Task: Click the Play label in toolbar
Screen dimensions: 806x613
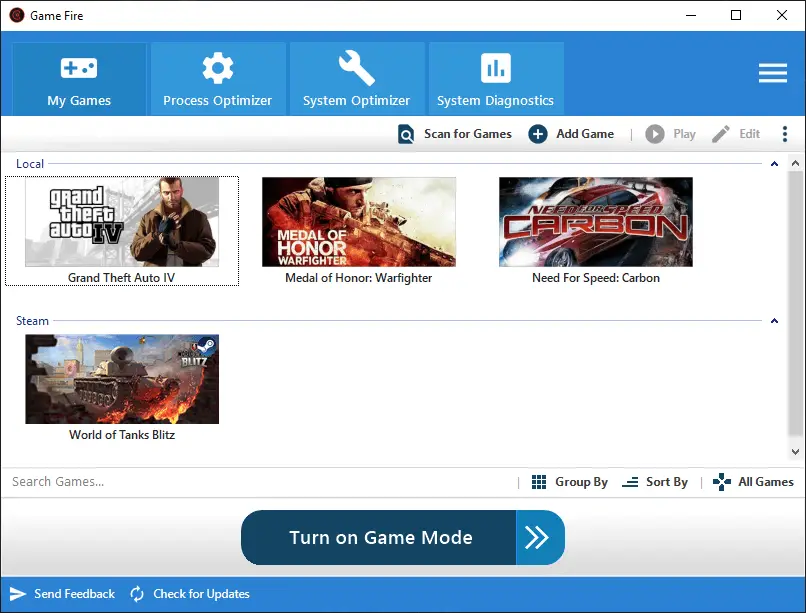Action: pyautogui.click(x=684, y=134)
